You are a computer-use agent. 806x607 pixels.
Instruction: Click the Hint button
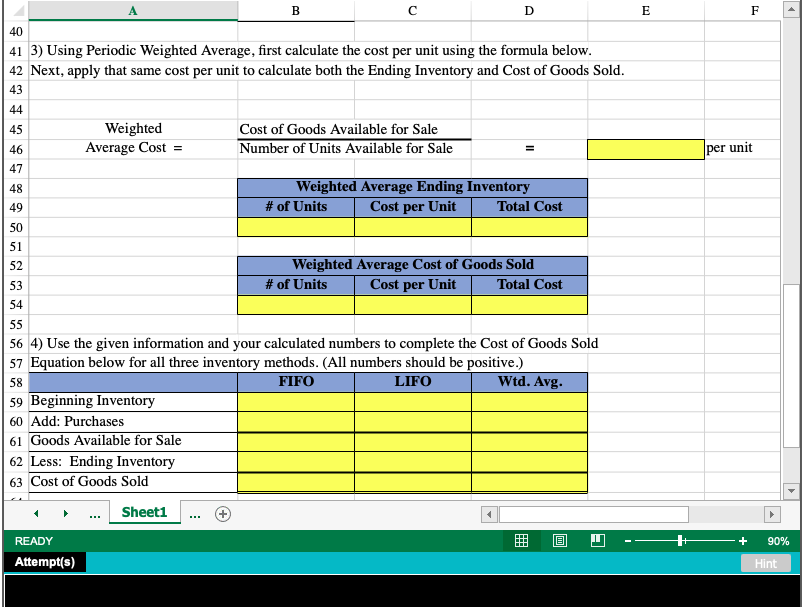coord(765,563)
